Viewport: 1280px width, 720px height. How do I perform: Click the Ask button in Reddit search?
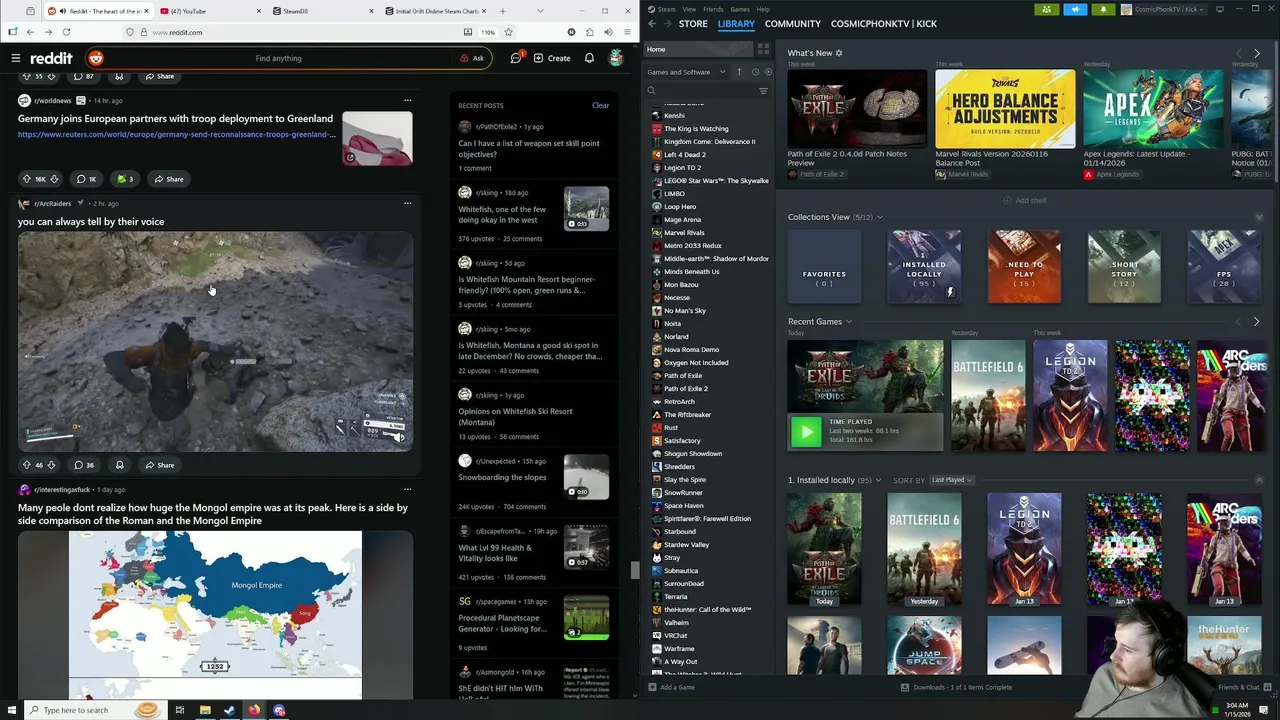(471, 58)
